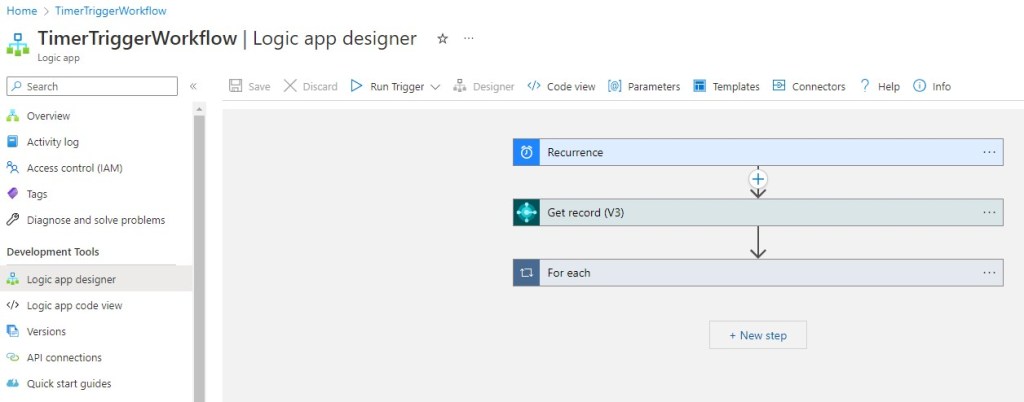1024x402 pixels.
Task: Insert a step using the plus circle
Action: pyautogui.click(x=758, y=179)
